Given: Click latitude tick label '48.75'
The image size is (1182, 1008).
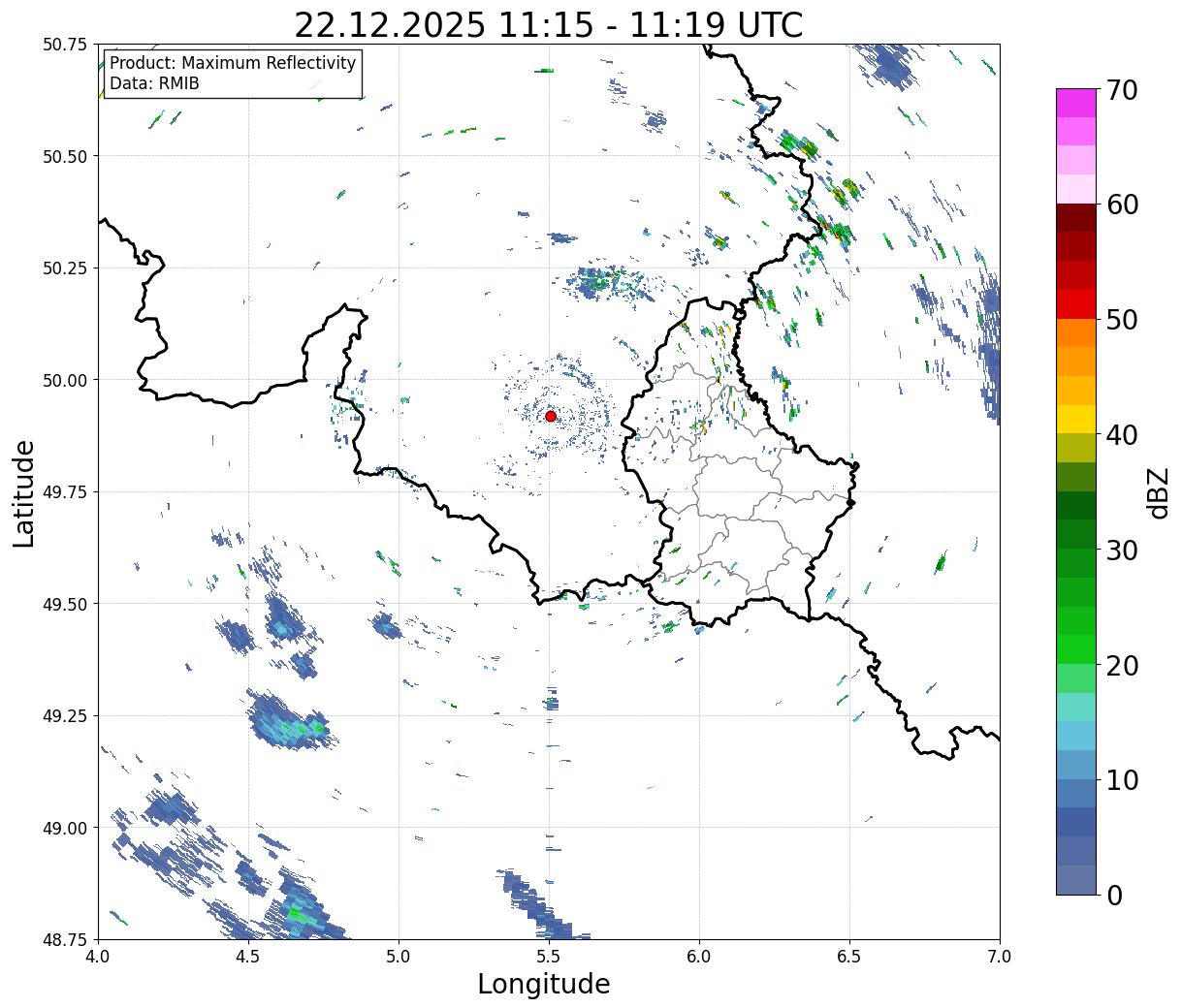Looking at the screenshot, I should [64, 939].
